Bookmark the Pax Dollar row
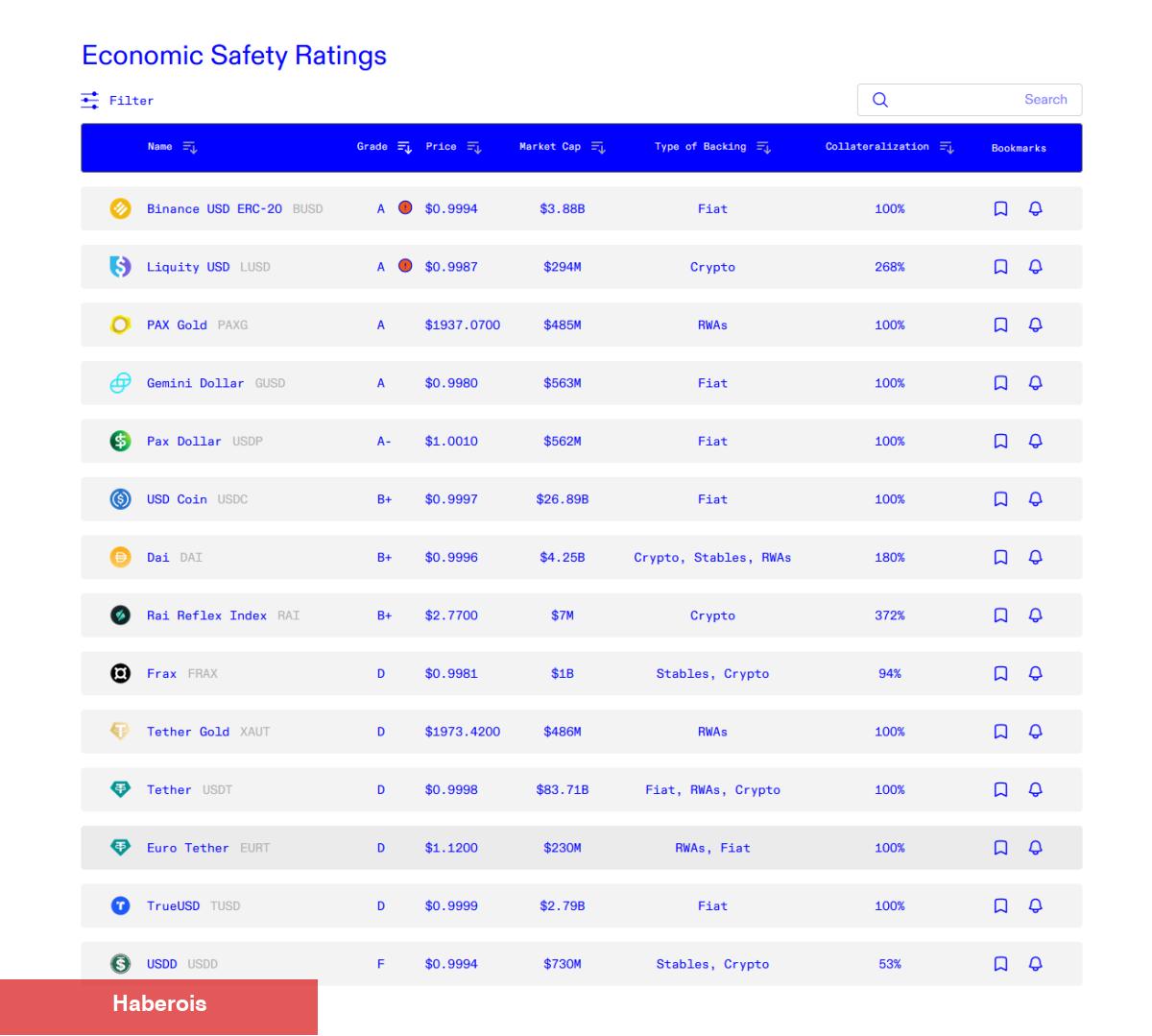Viewport: 1152px width, 1036px height. [1000, 441]
